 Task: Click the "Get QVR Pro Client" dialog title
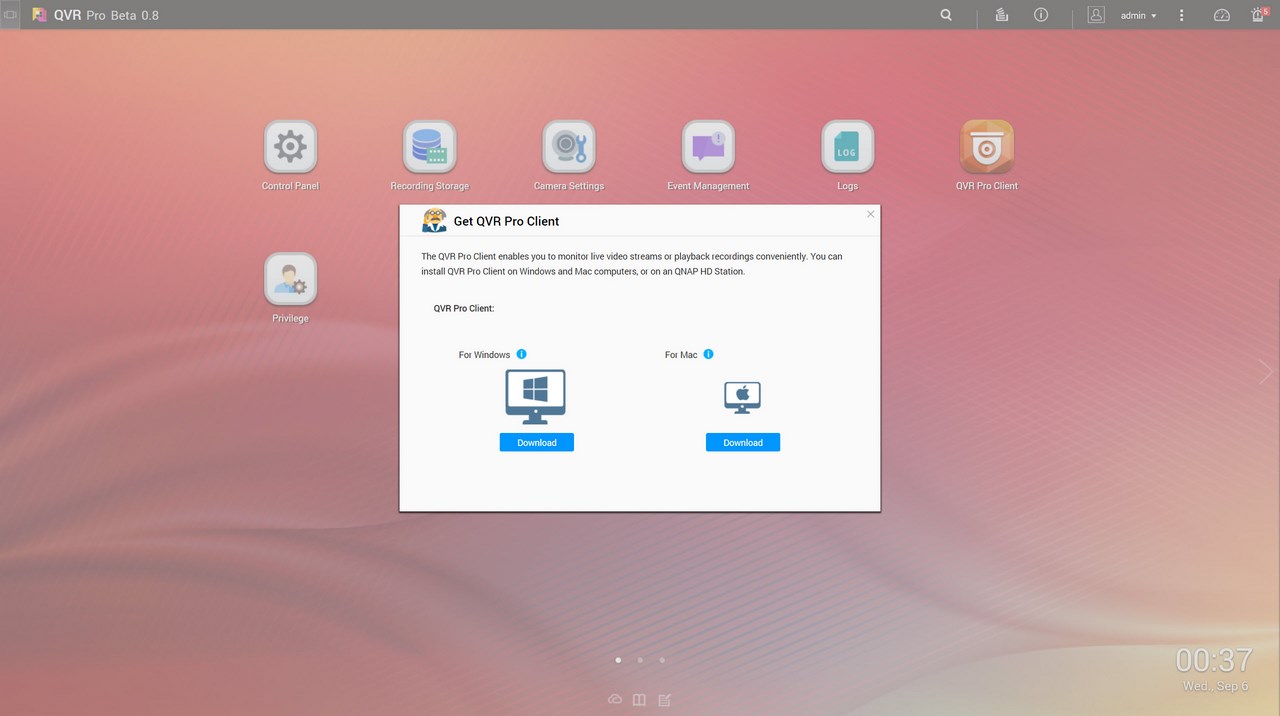(506, 221)
